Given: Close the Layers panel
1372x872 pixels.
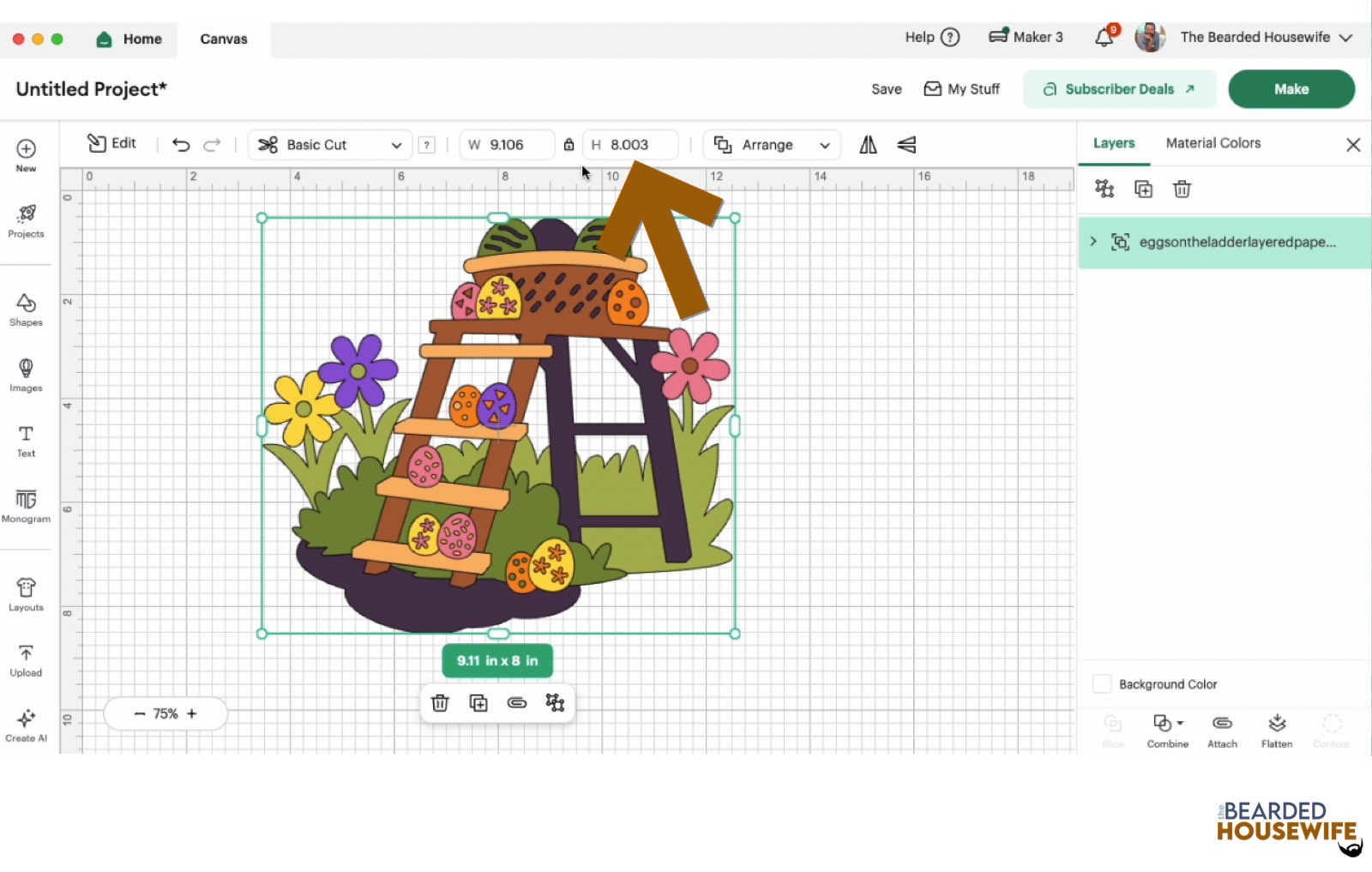Looking at the screenshot, I should pyautogui.click(x=1353, y=145).
